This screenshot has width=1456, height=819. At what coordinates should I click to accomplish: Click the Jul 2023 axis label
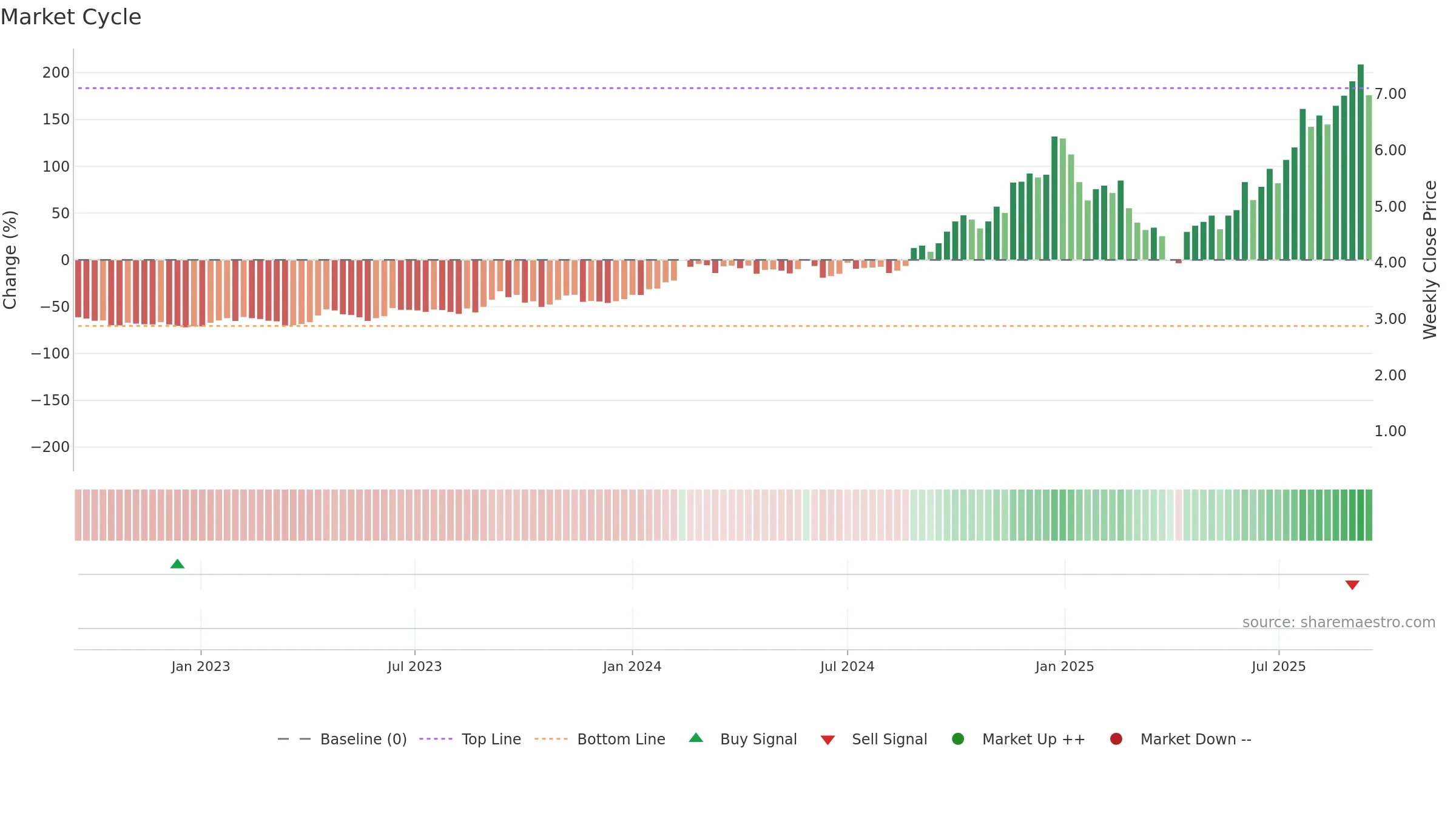[x=415, y=666]
